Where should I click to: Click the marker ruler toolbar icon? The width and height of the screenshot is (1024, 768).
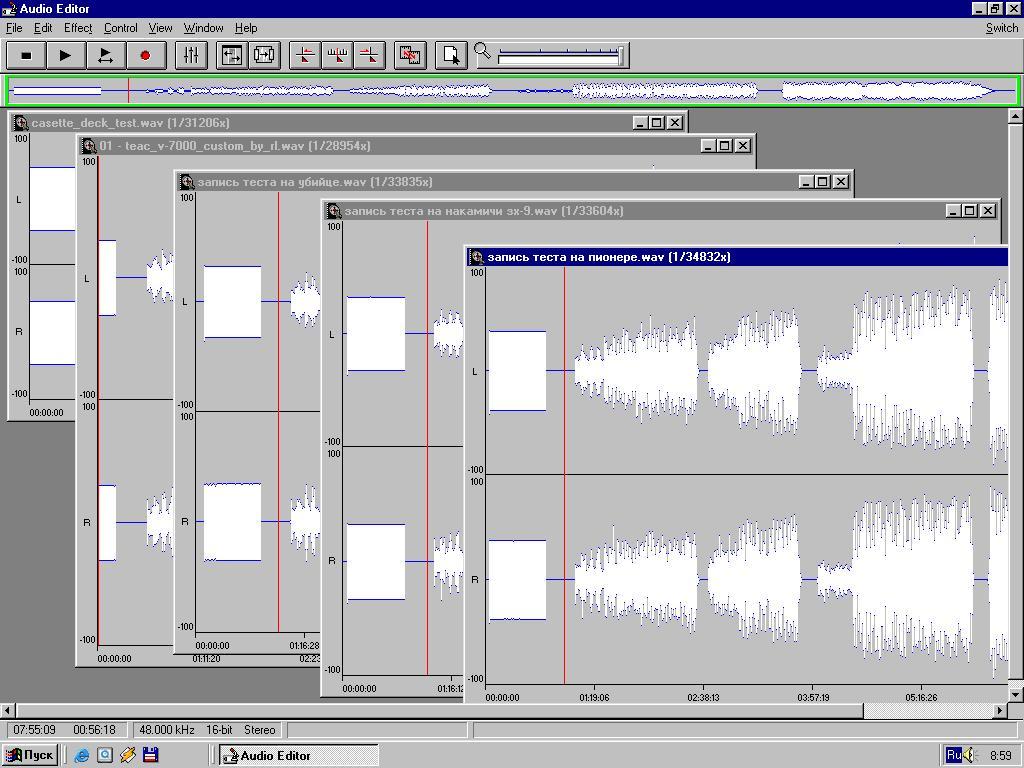338,55
